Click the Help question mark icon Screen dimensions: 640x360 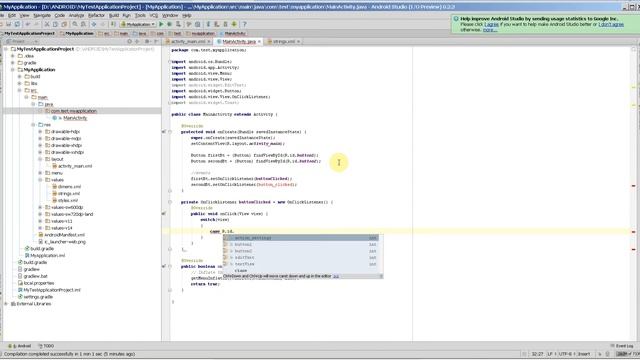click(244, 24)
